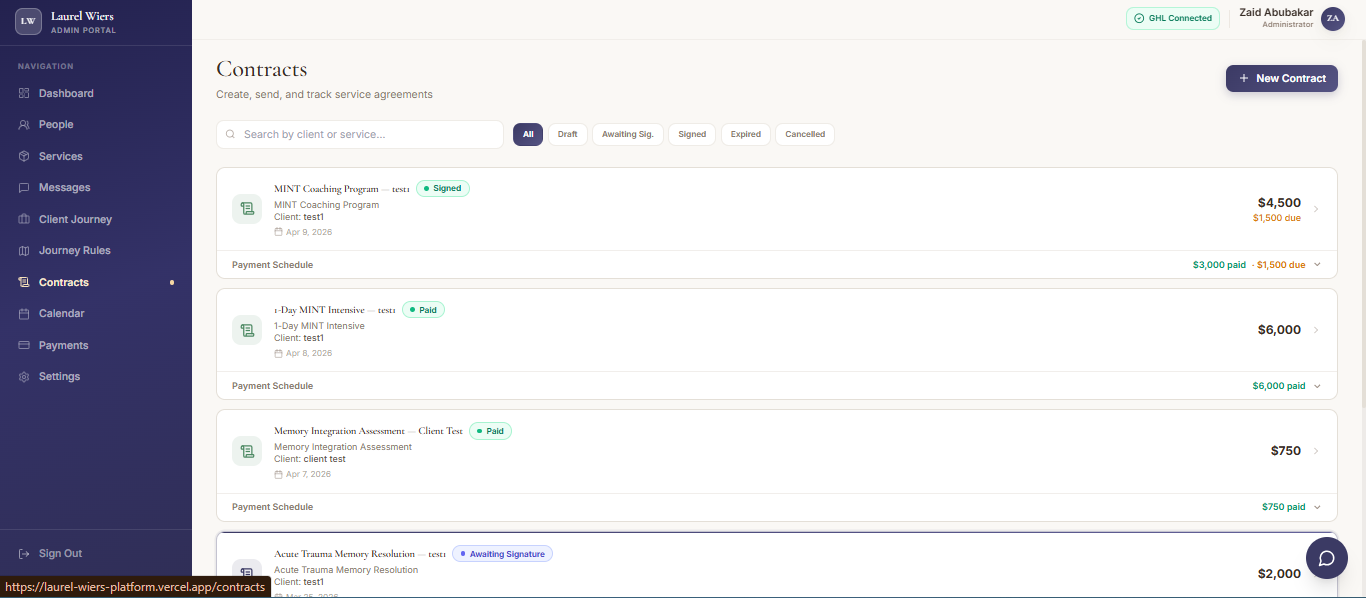Expand the 1-Day MINT Intensive payment schedule

pos(1317,386)
